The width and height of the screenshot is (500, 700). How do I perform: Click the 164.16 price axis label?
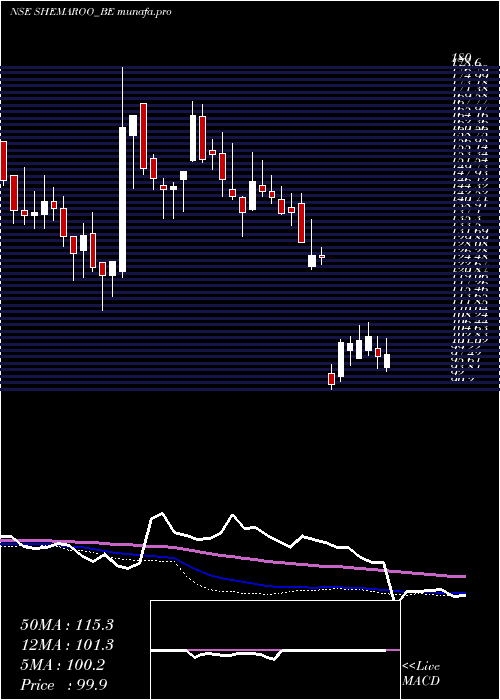469,115
